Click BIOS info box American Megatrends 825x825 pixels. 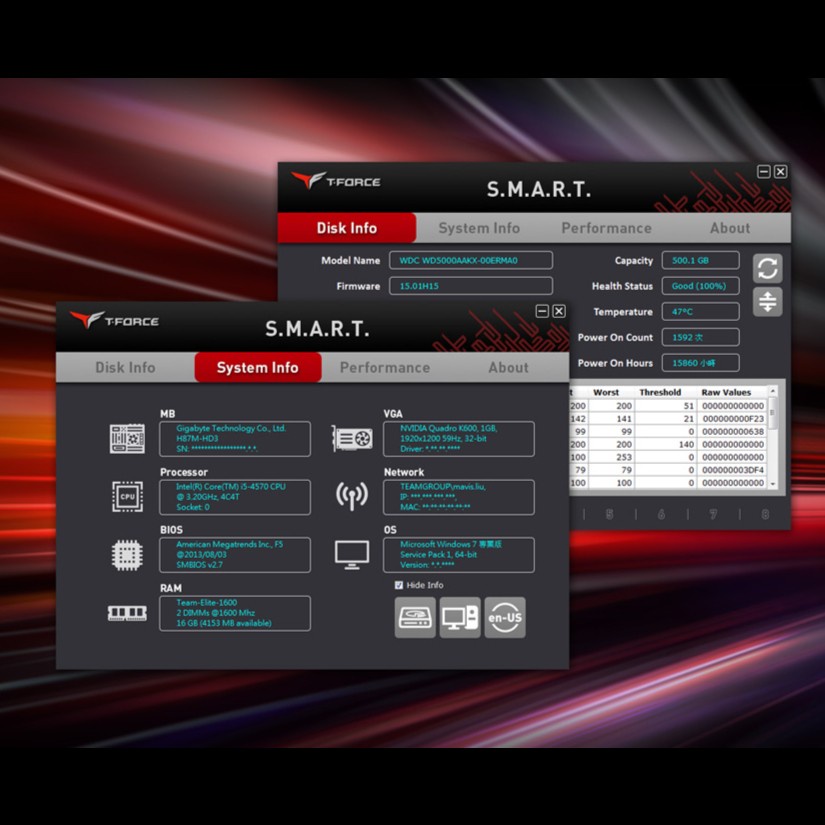click(x=235, y=555)
